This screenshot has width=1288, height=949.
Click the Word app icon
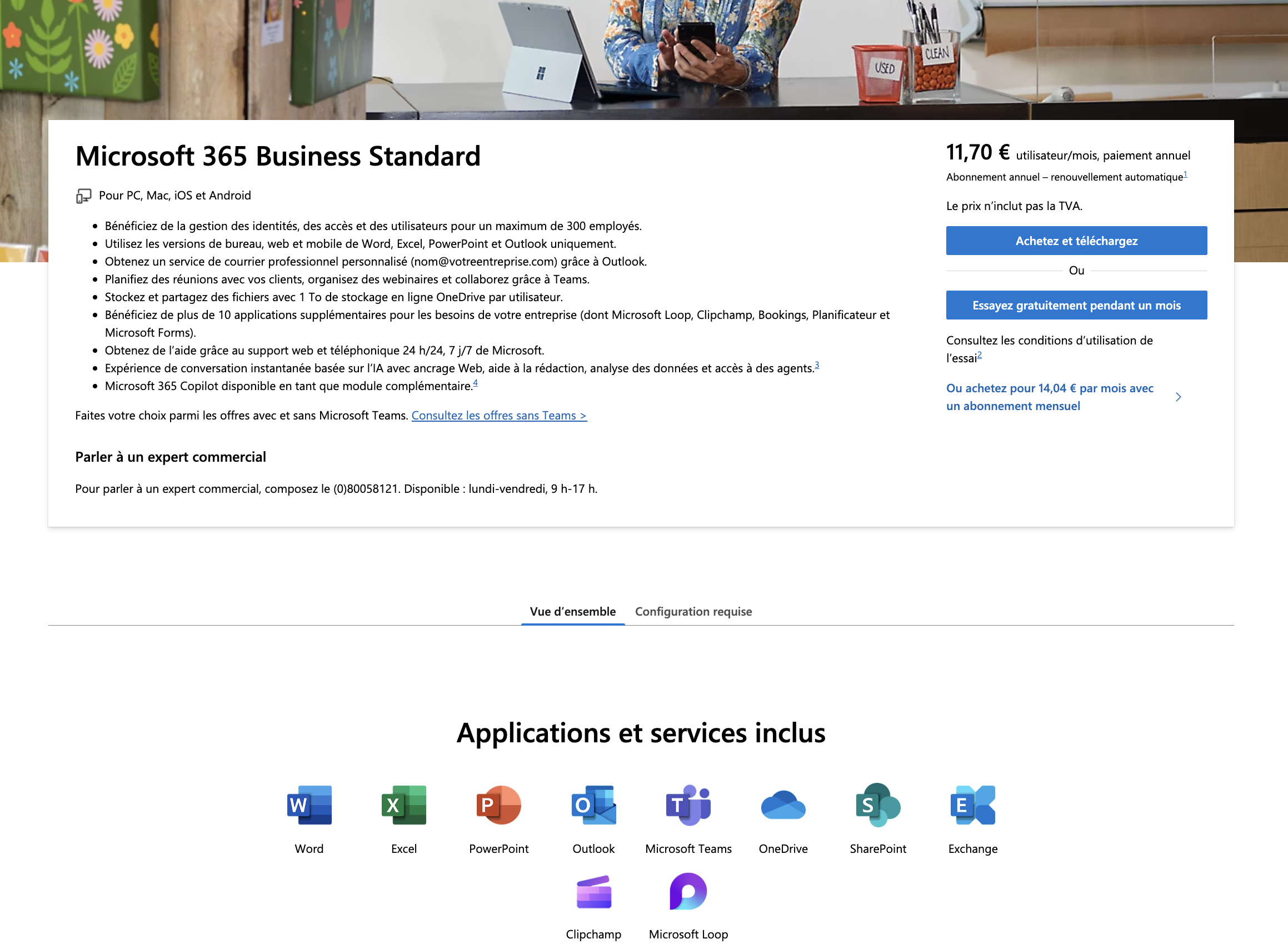(309, 805)
